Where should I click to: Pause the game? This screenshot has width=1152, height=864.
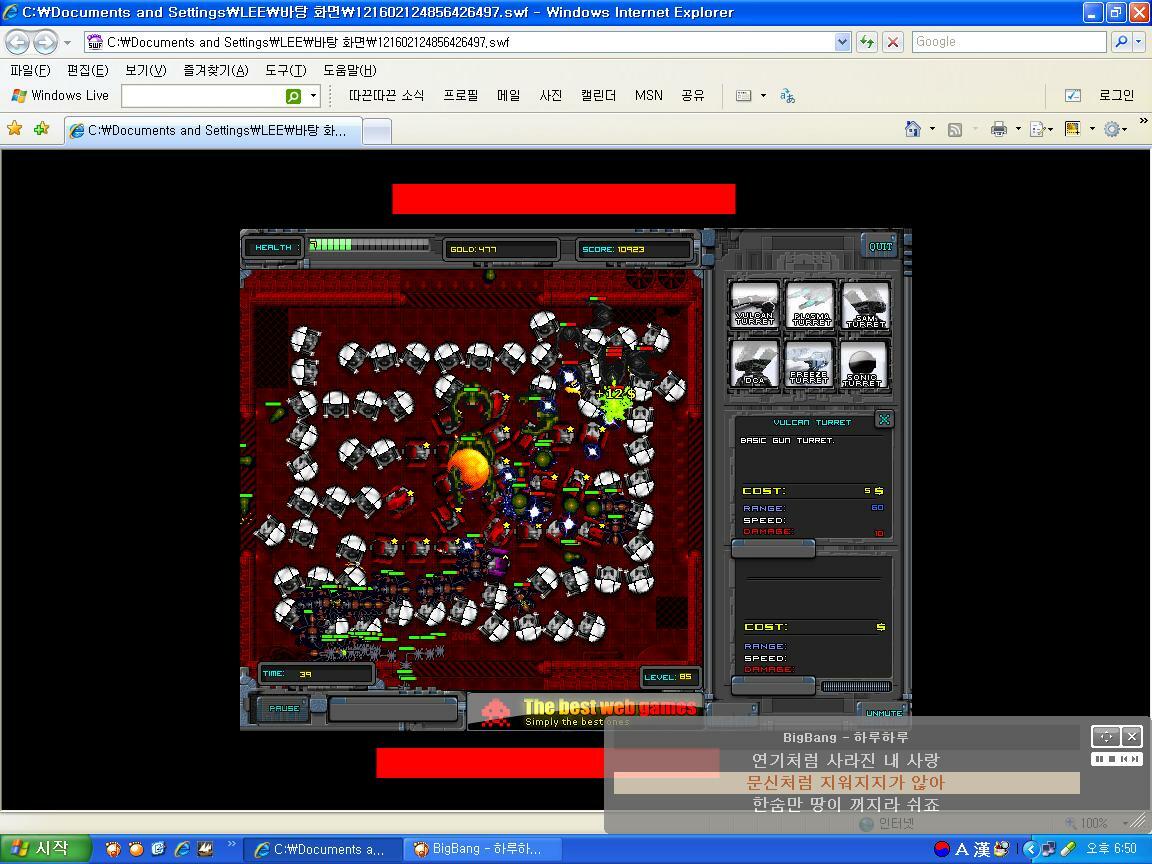(284, 708)
